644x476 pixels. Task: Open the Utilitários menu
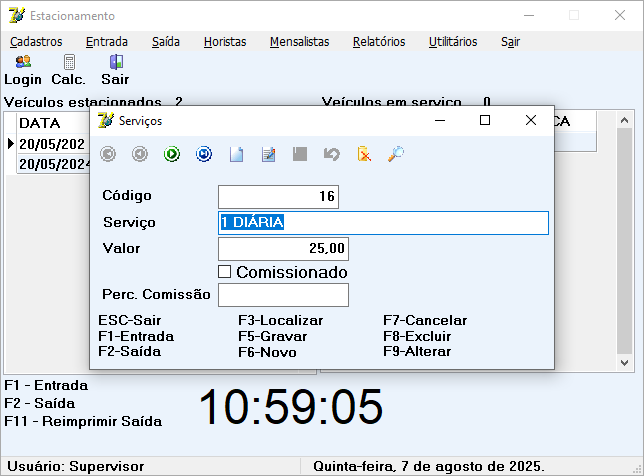(x=453, y=42)
